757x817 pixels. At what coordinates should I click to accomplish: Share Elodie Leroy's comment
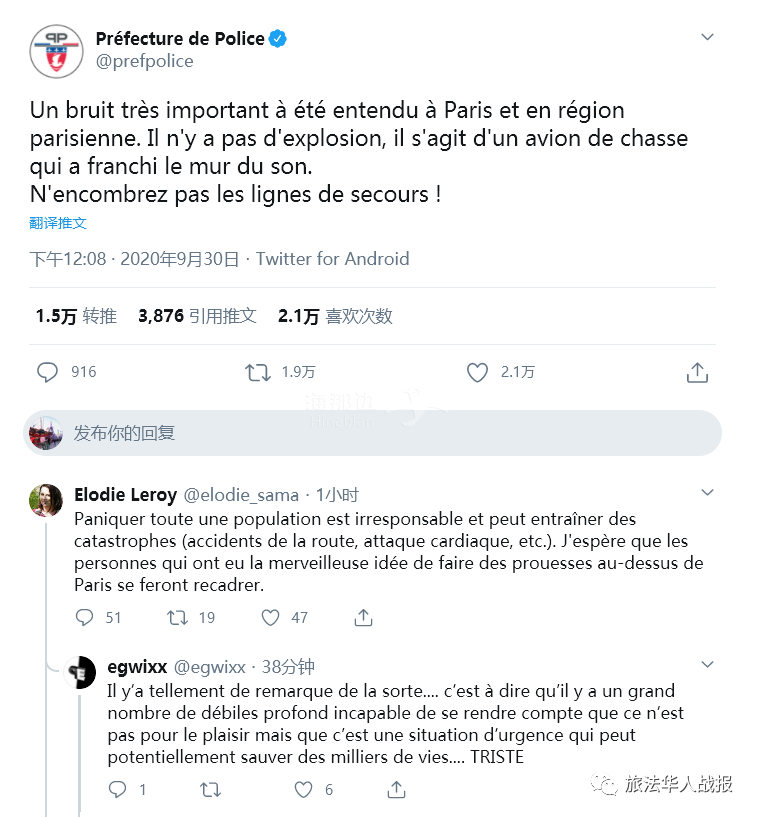(363, 617)
